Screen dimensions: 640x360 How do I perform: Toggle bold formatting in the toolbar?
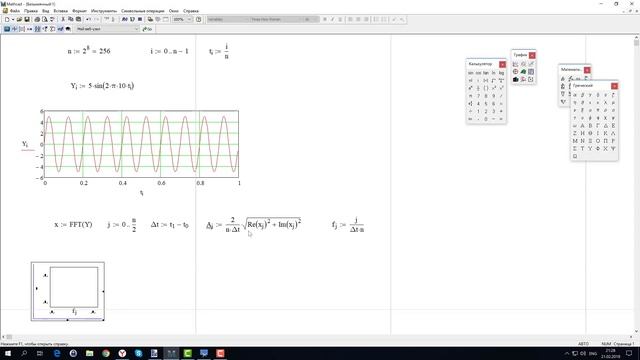(325, 19)
